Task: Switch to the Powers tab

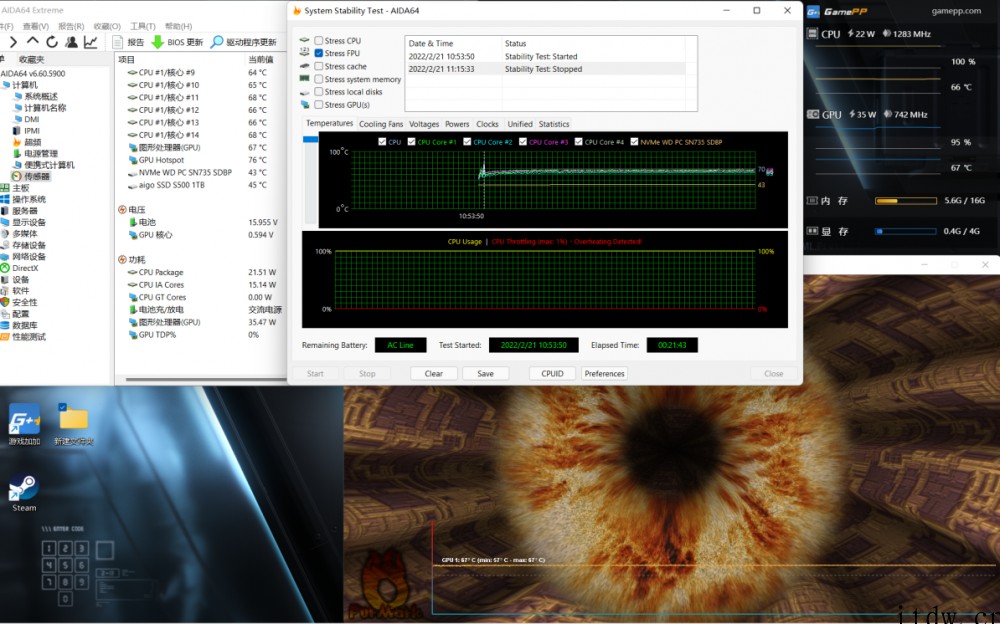Action: (457, 124)
